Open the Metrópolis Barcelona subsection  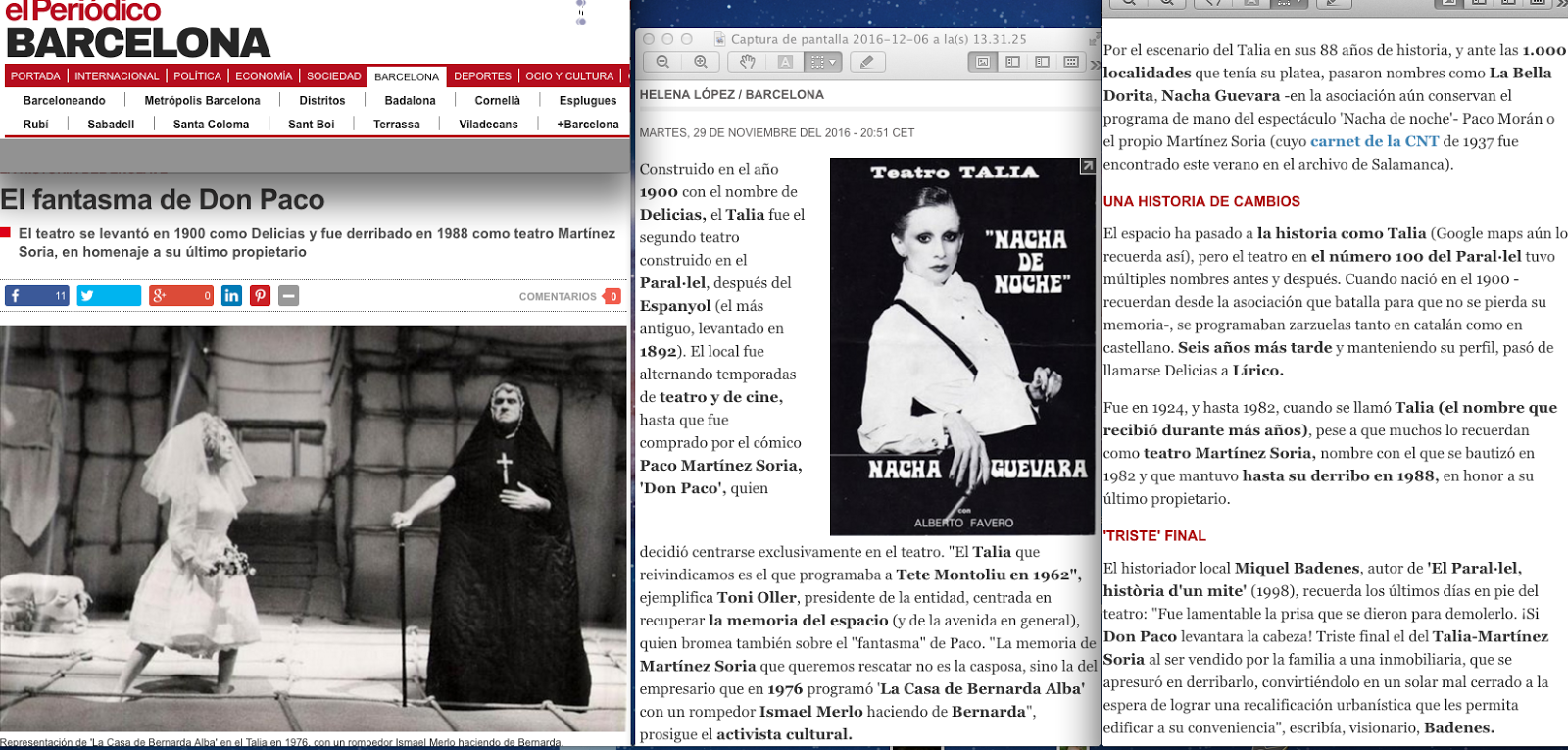tap(202, 101)
